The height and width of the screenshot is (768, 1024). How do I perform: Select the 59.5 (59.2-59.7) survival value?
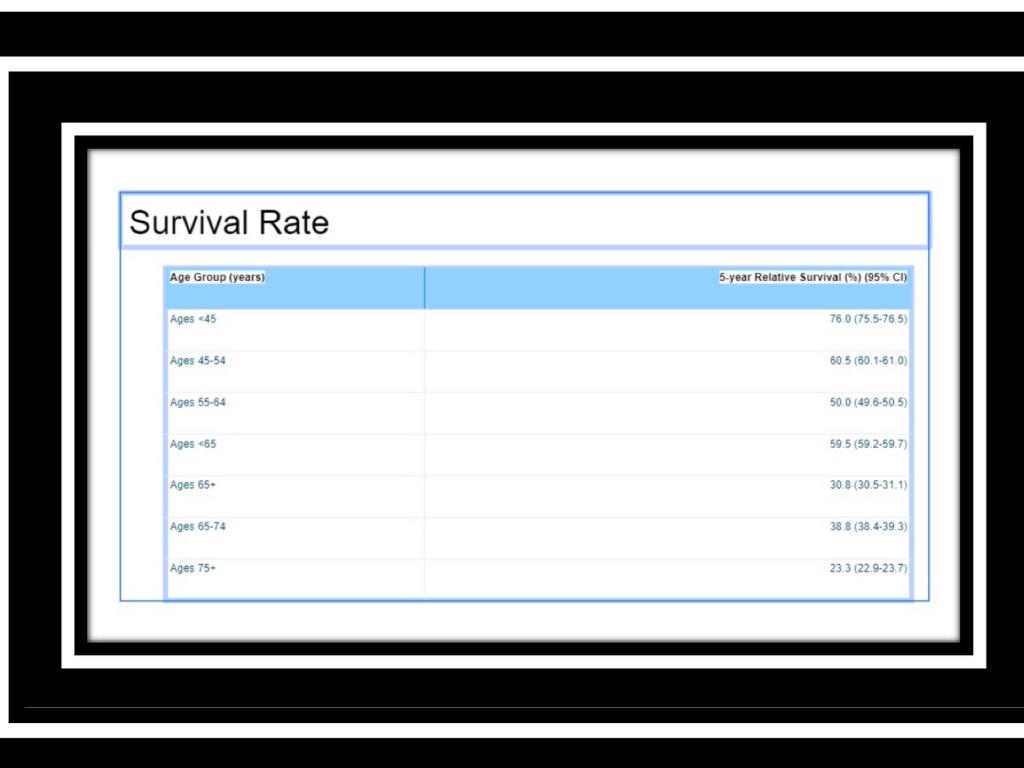click(868, 444)
